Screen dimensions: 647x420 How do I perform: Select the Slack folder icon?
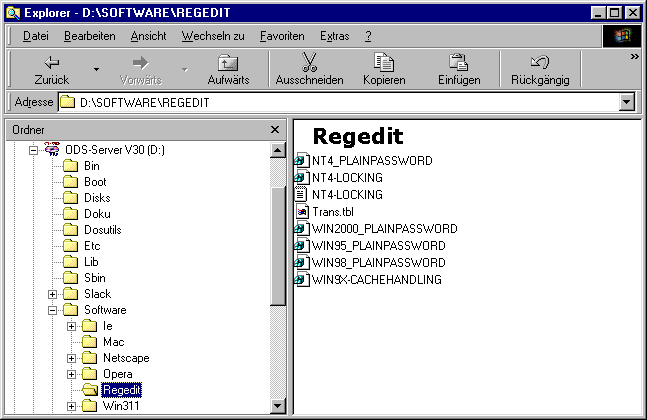coord(71,294)
